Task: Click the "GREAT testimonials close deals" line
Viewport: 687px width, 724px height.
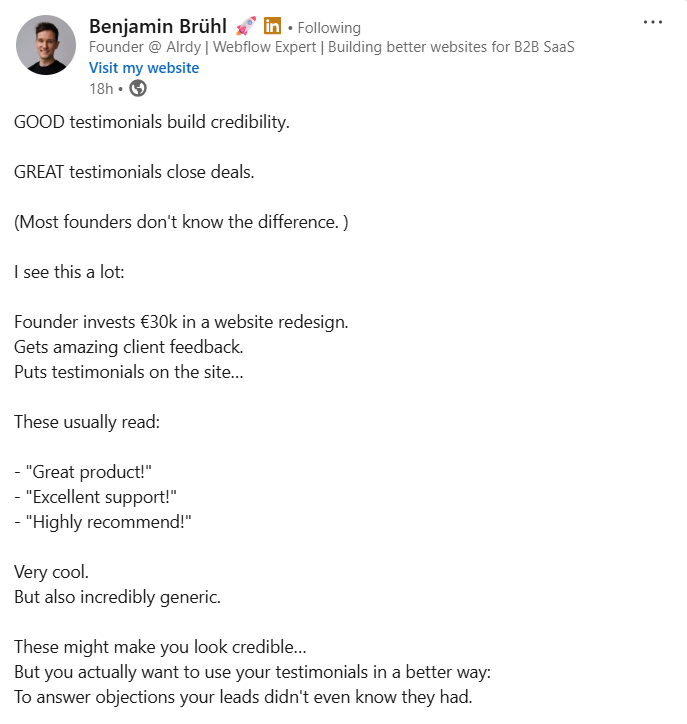Action: tap(134, 172)
